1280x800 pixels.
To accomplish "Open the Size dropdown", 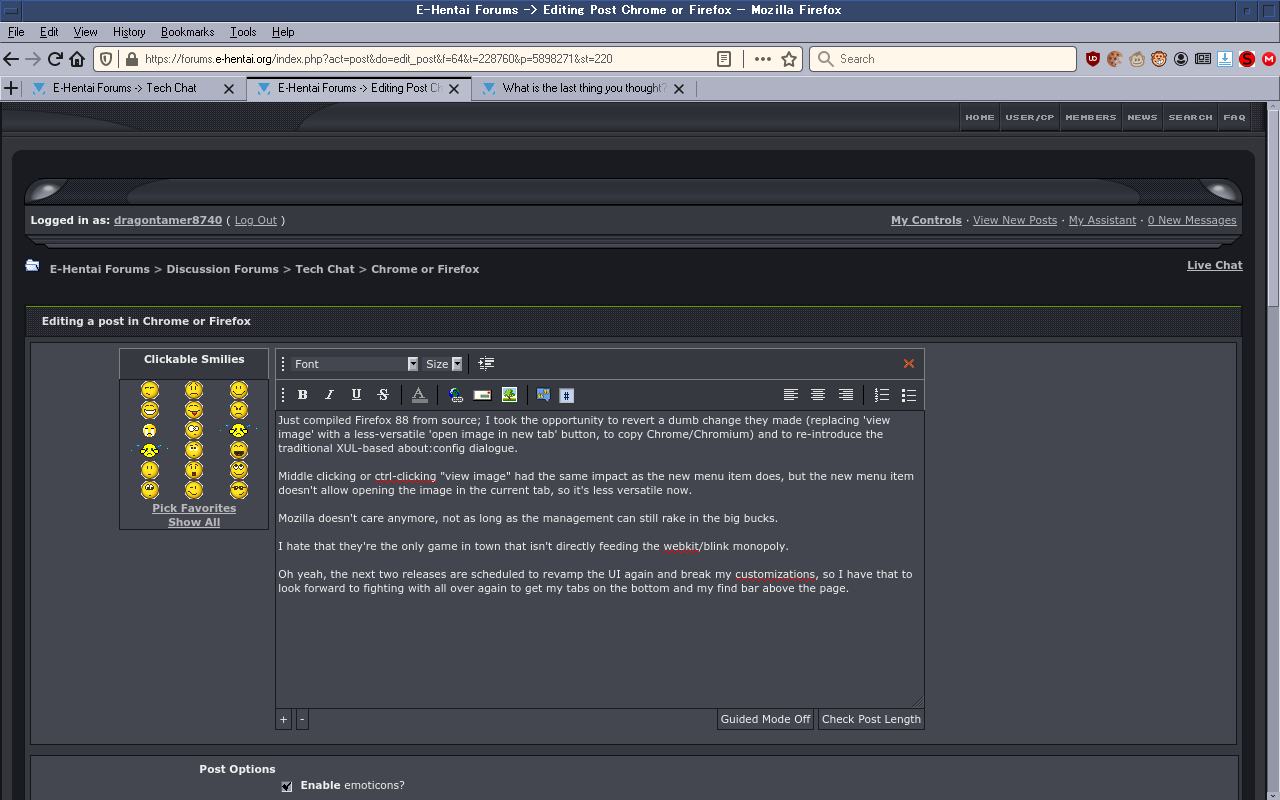I will point(443,364).
